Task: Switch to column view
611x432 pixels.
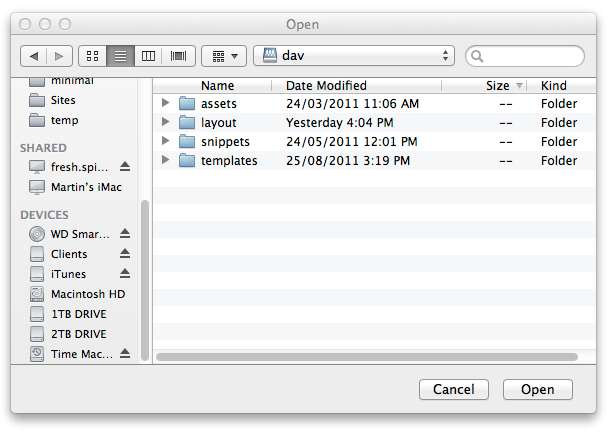Action: tap(148, 56)
